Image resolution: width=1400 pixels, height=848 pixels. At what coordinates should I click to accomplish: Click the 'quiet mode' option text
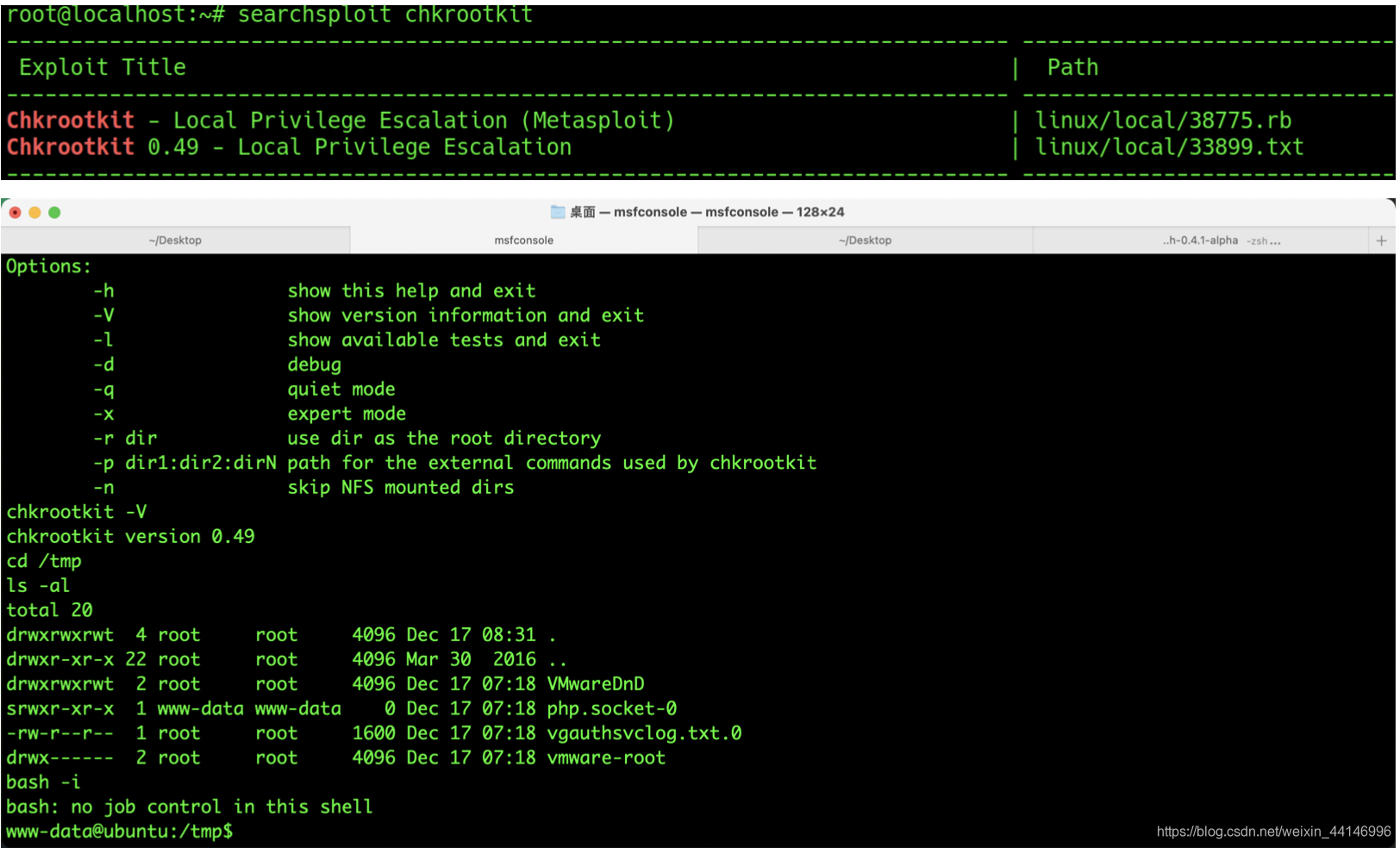pos(341,389)
